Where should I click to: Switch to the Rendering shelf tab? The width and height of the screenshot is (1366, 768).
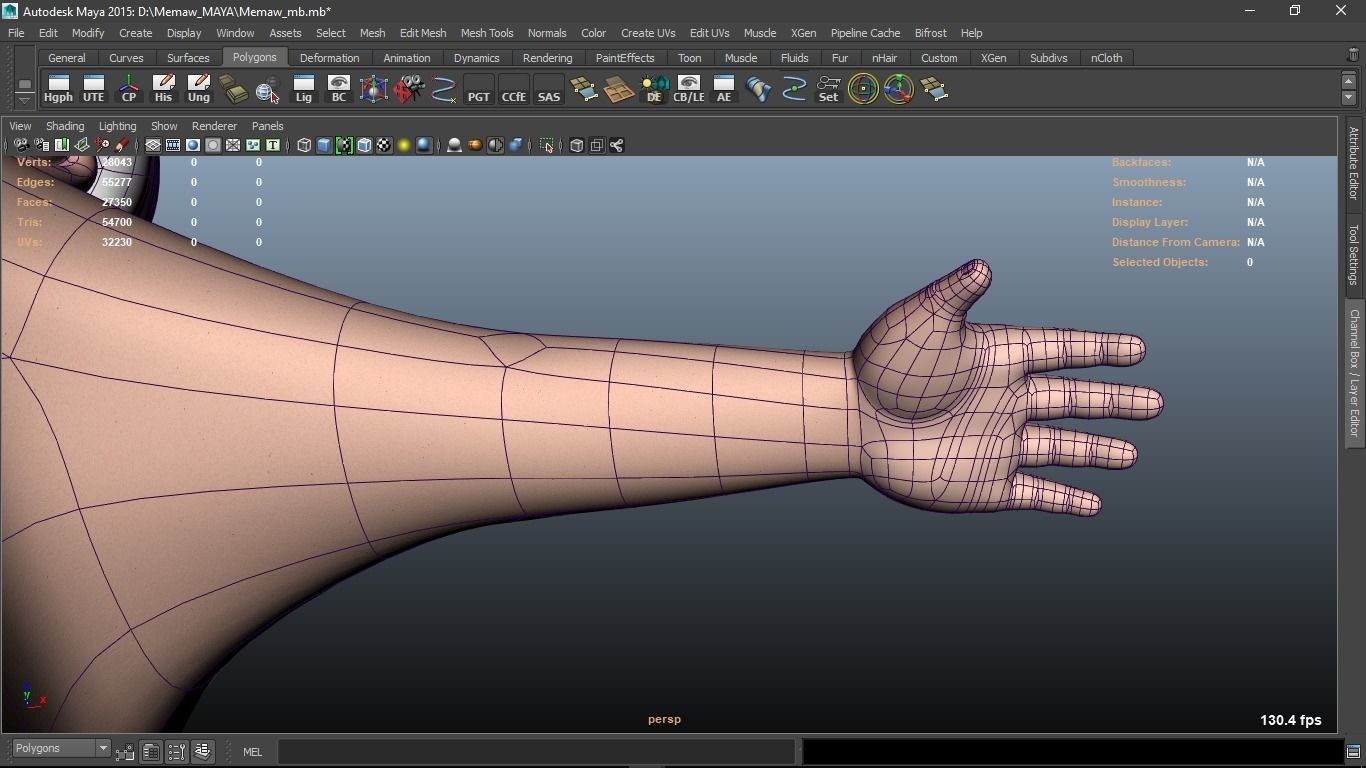(x=547, y=58)
